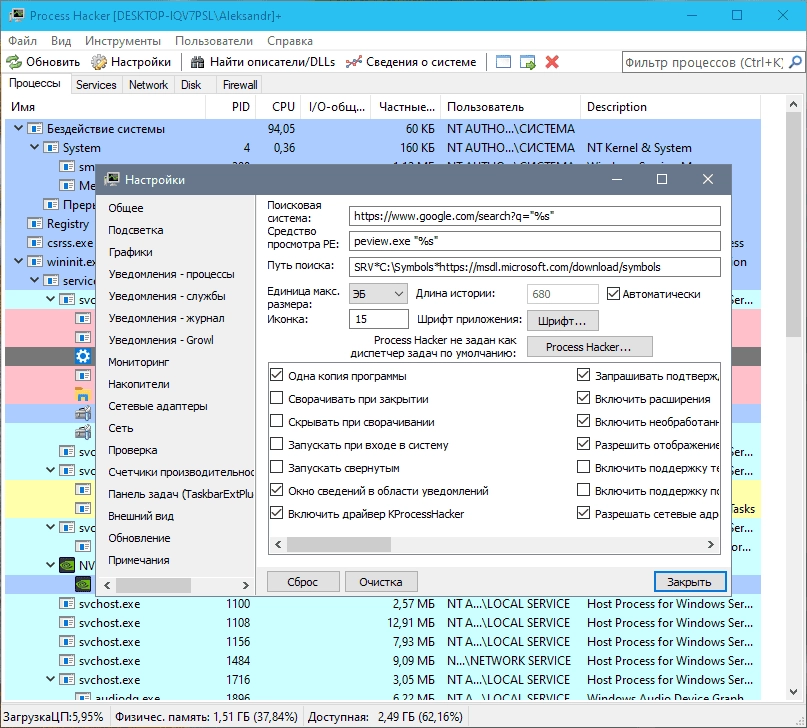Viewport: 807px width, 728px height.
Task: Check 'Запускать при входе в систему'
Action: click(277, 444)
